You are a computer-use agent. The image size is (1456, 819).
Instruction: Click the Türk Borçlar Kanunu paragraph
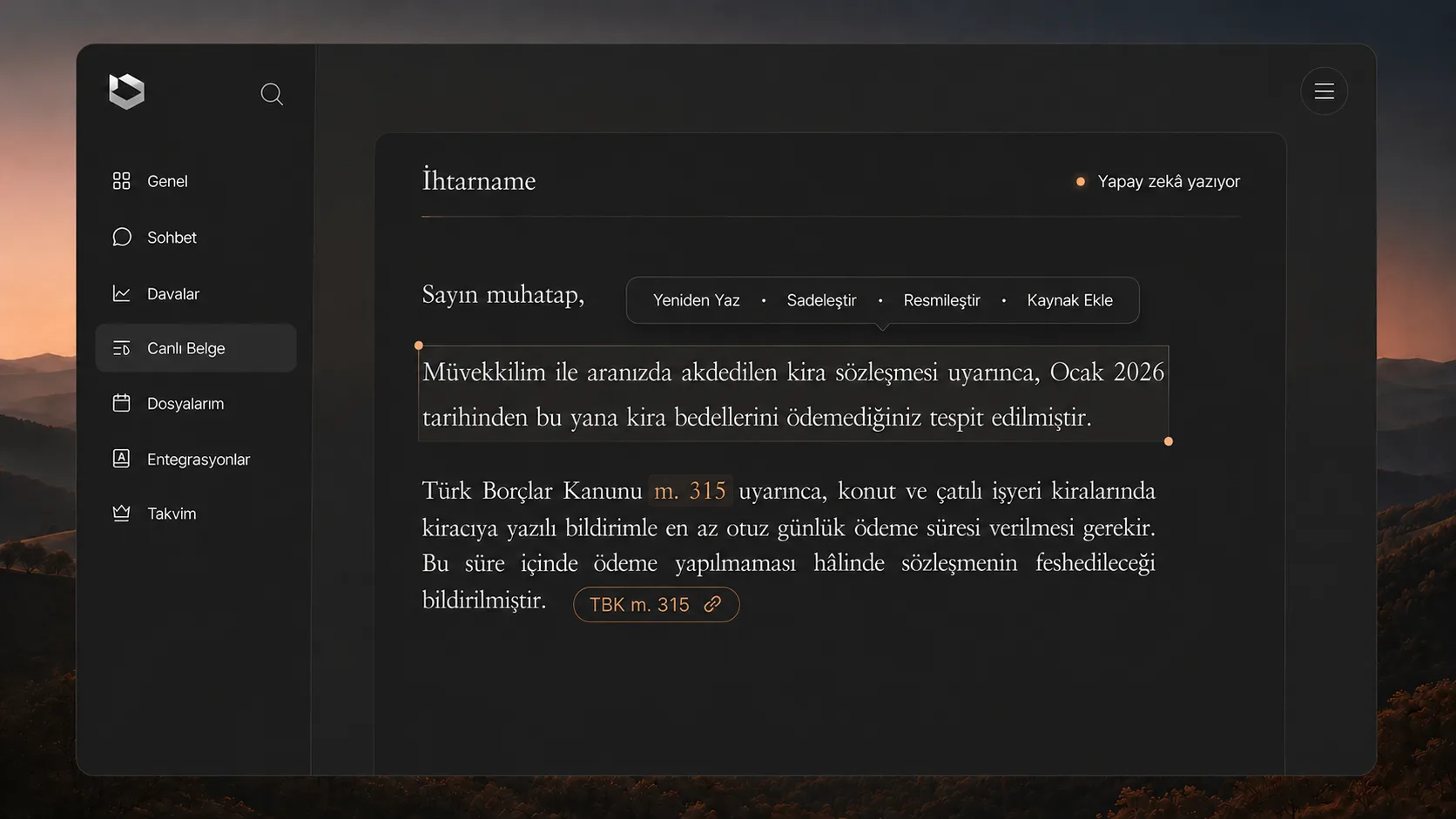[789, 545]
